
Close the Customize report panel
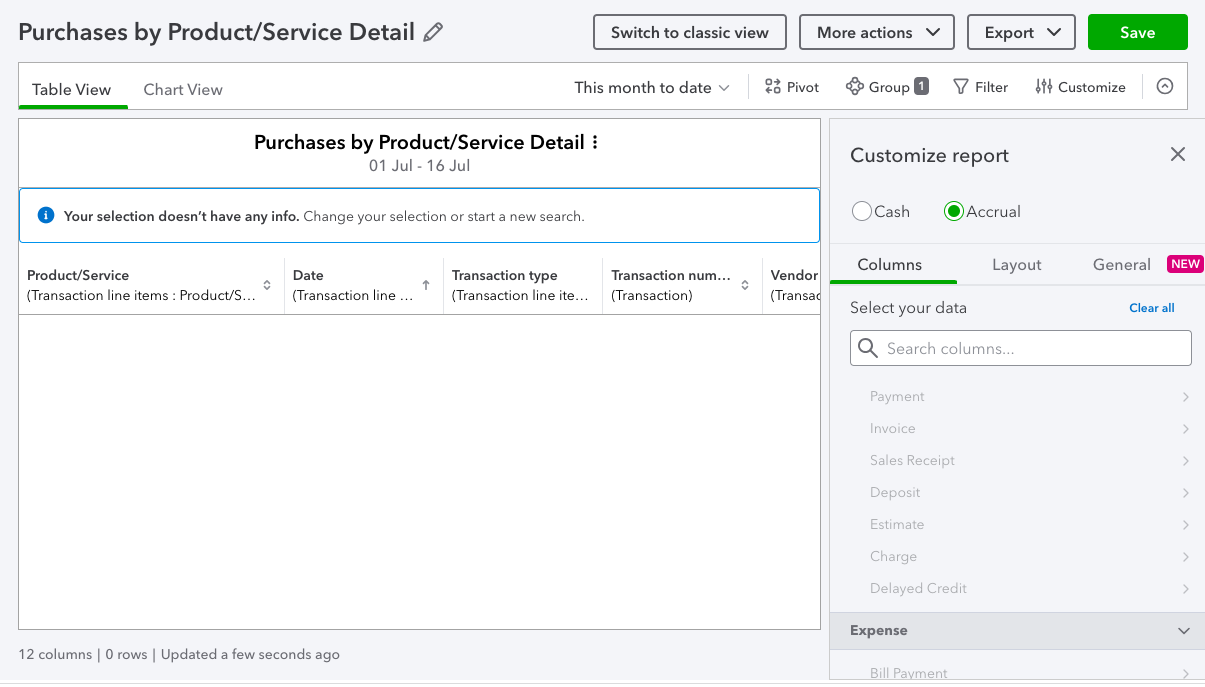point(1178,154)
